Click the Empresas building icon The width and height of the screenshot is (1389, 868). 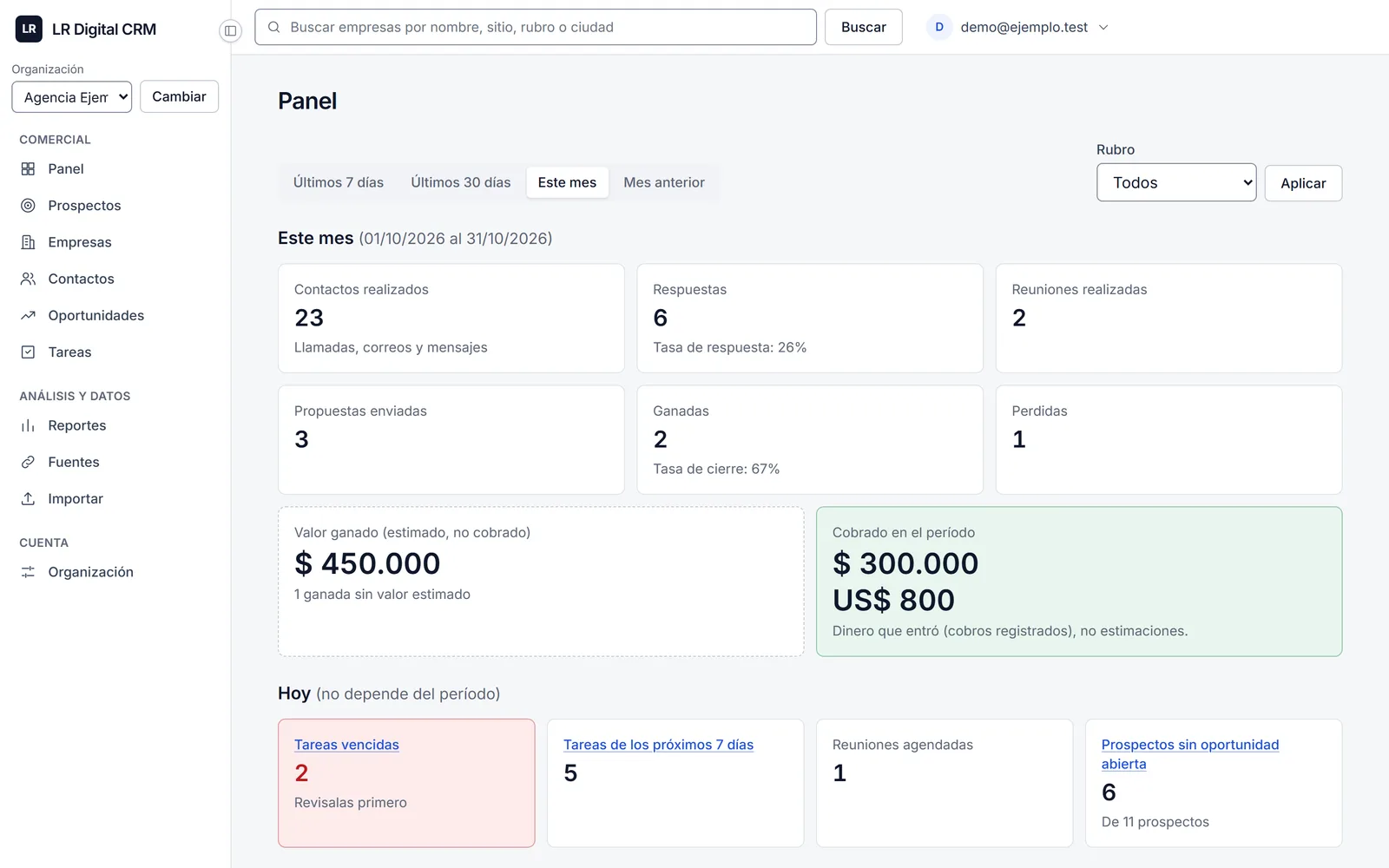[x=28, y=242]
